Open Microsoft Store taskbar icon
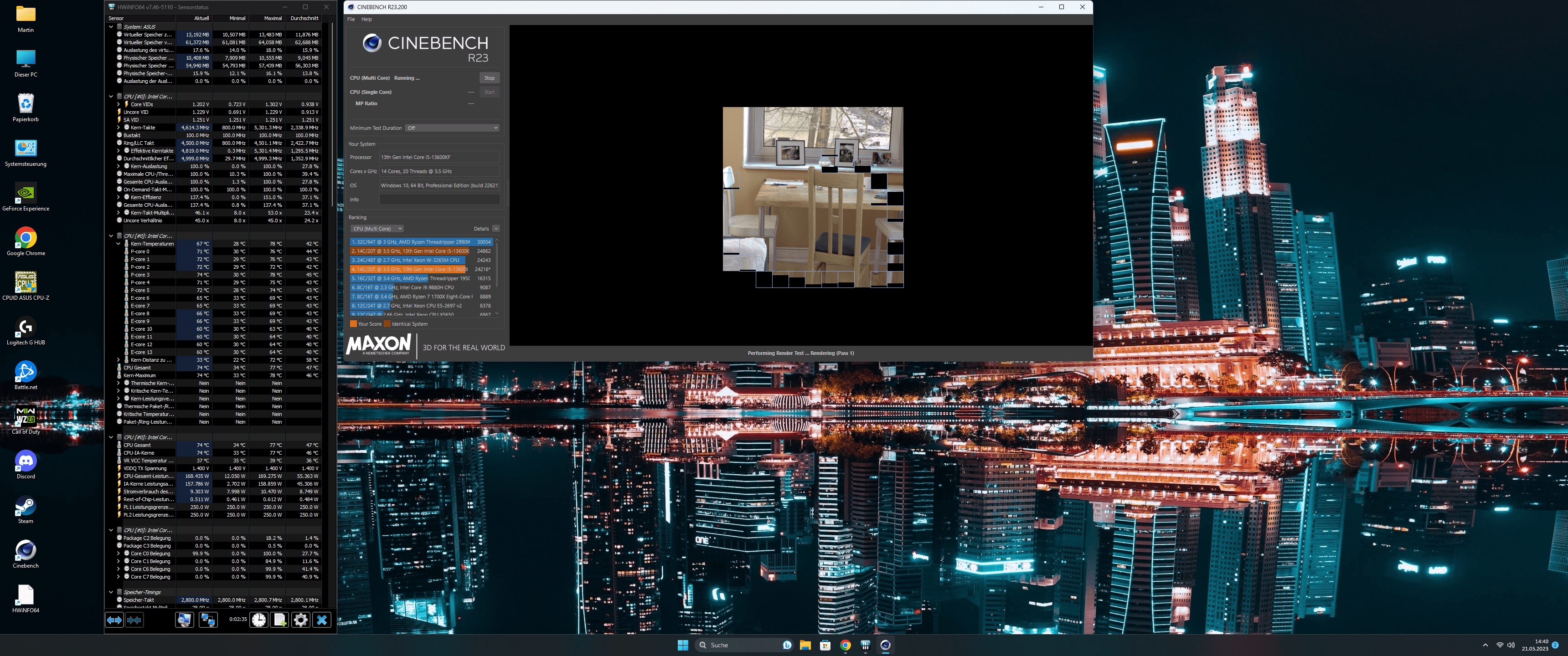Screen dimensions: 1568x656 [825, 645]
